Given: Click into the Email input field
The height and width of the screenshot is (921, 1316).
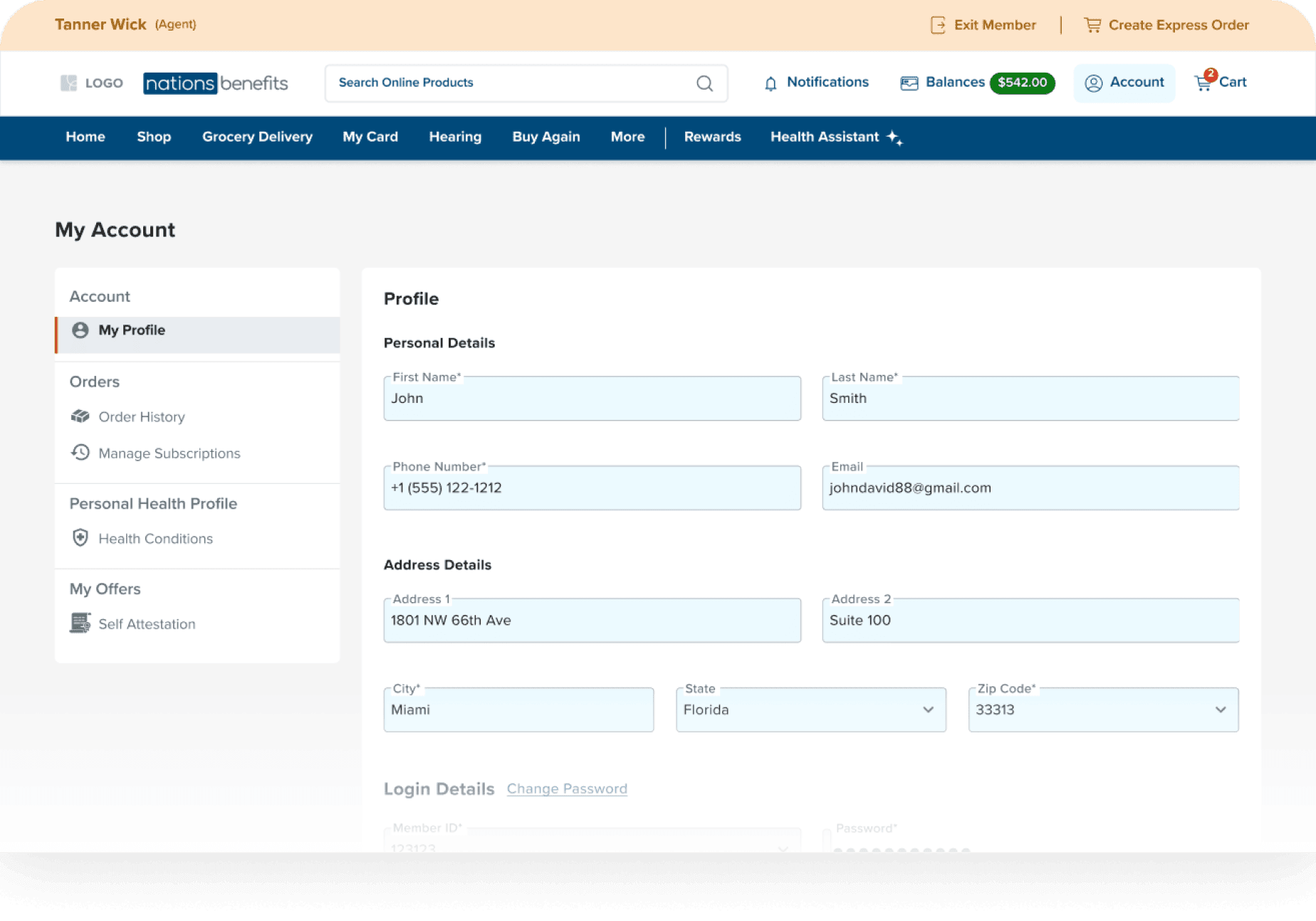Looking at the screenshot, I should tap(1030, 488).
